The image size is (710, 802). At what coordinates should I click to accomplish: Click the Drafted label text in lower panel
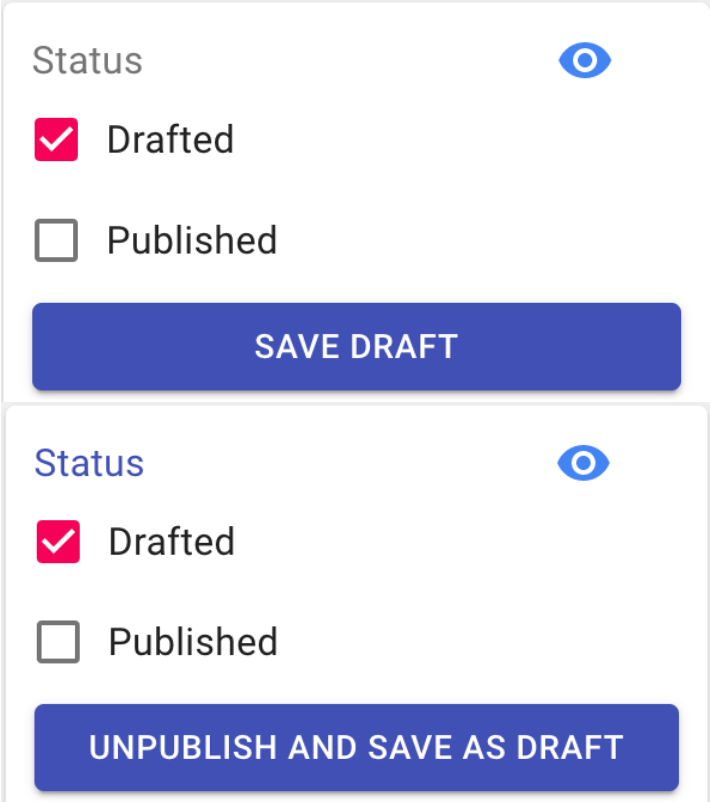click(172, 542)
